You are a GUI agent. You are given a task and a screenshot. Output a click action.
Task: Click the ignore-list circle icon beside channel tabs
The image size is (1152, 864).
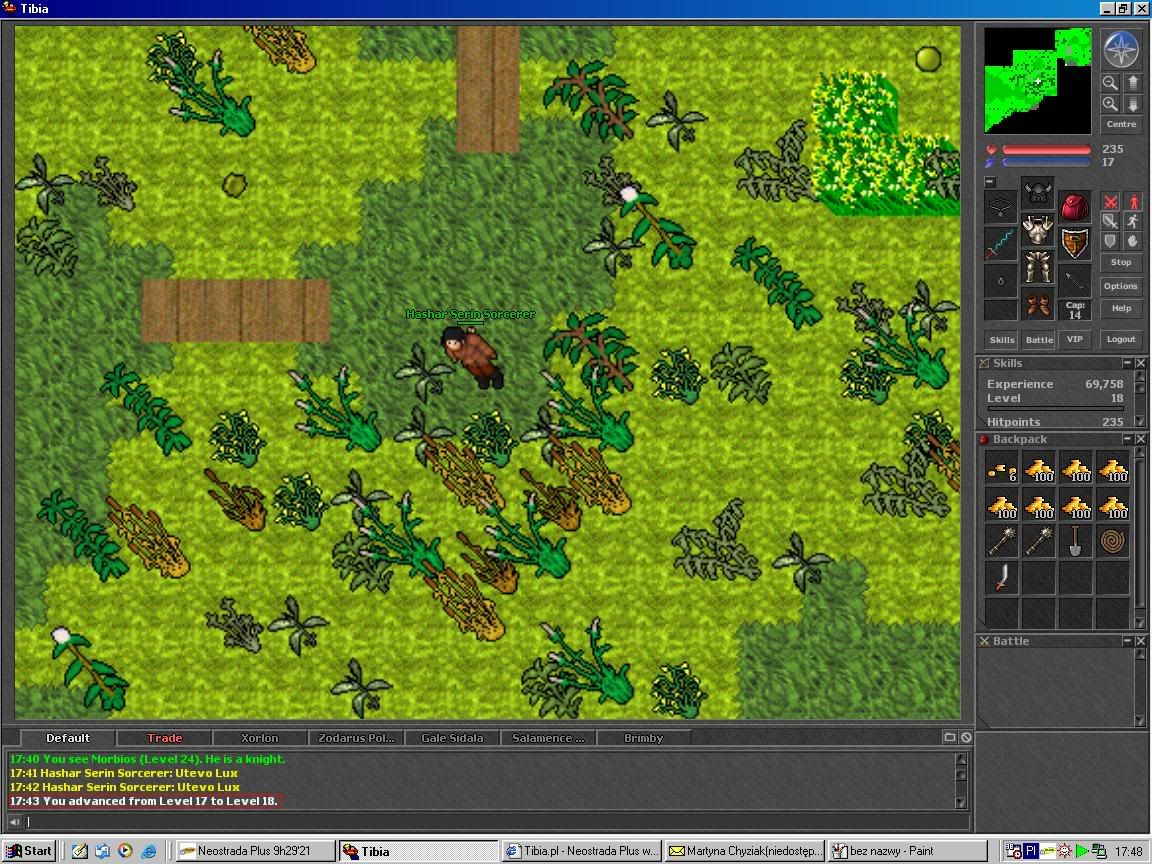[966, 737]
